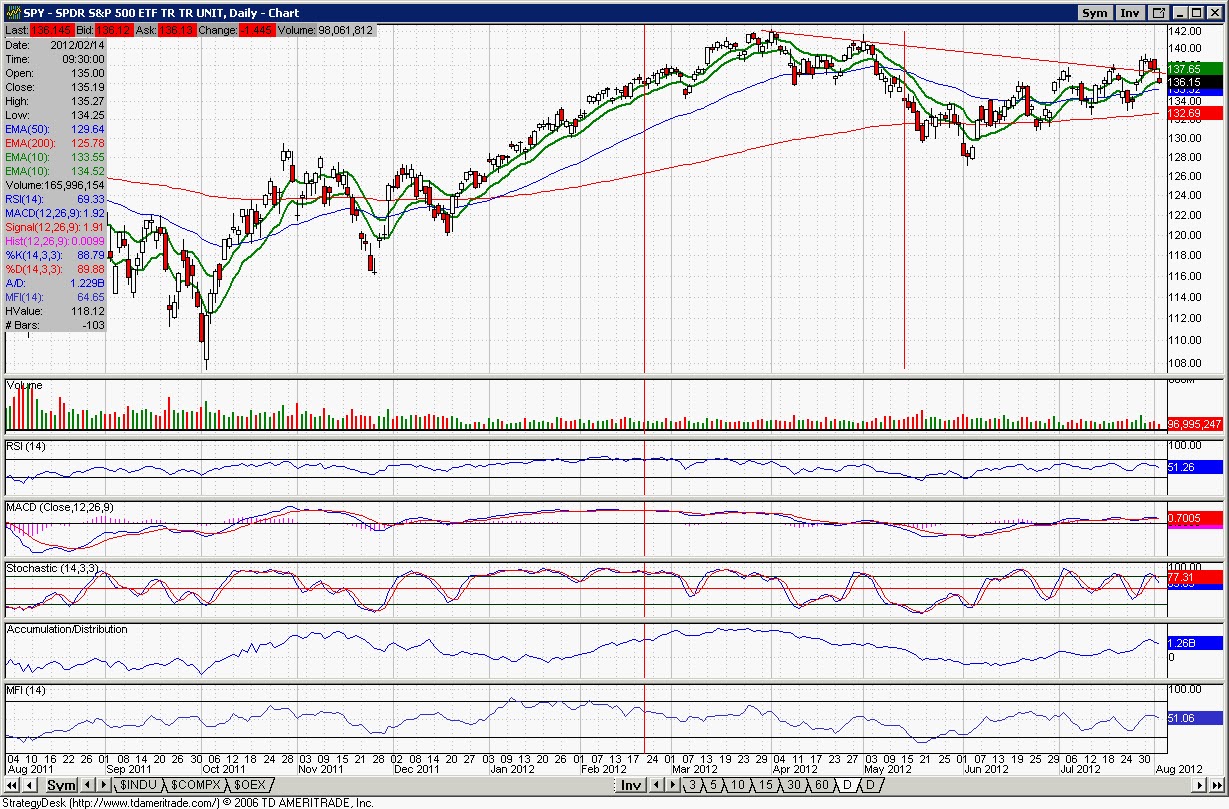Click the EMA(50) value 129.64
Image resolution: width=1229 pixels, height=809 pixels.
pyautogui.click(x=89, y=129)
